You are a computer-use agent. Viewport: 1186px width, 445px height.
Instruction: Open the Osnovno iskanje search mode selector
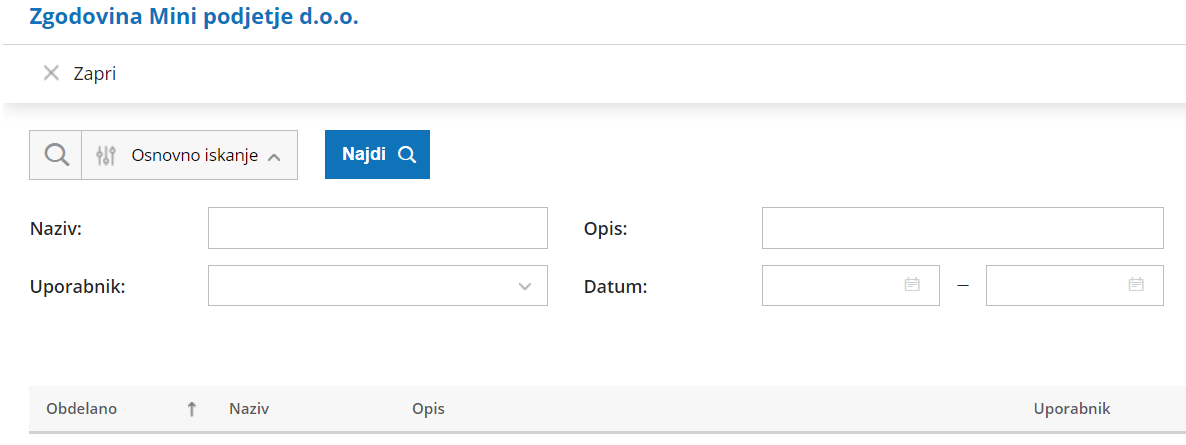(x=189, y=155)
